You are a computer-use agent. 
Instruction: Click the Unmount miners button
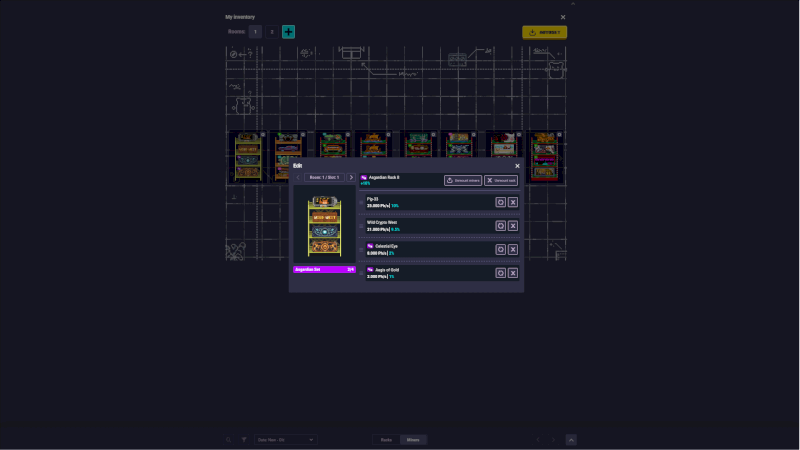tap(463, 180)
